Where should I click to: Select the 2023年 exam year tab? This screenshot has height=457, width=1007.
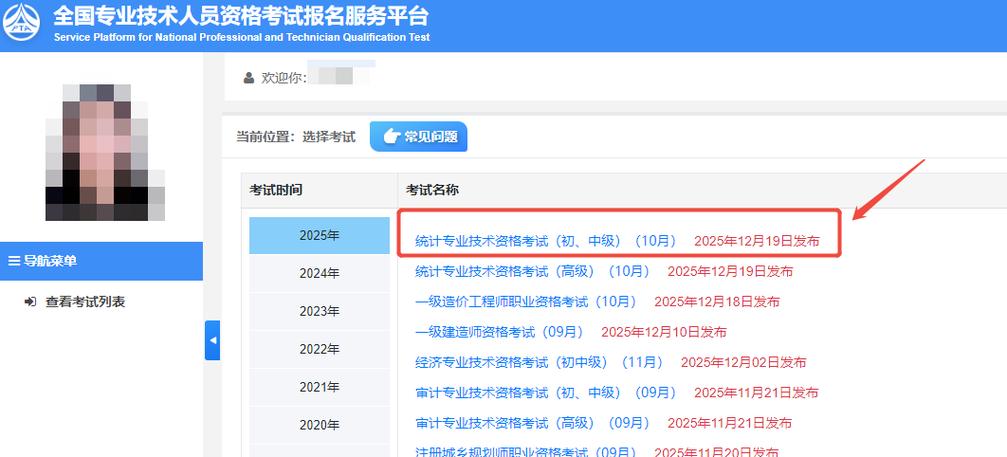(x=319, y=311)
